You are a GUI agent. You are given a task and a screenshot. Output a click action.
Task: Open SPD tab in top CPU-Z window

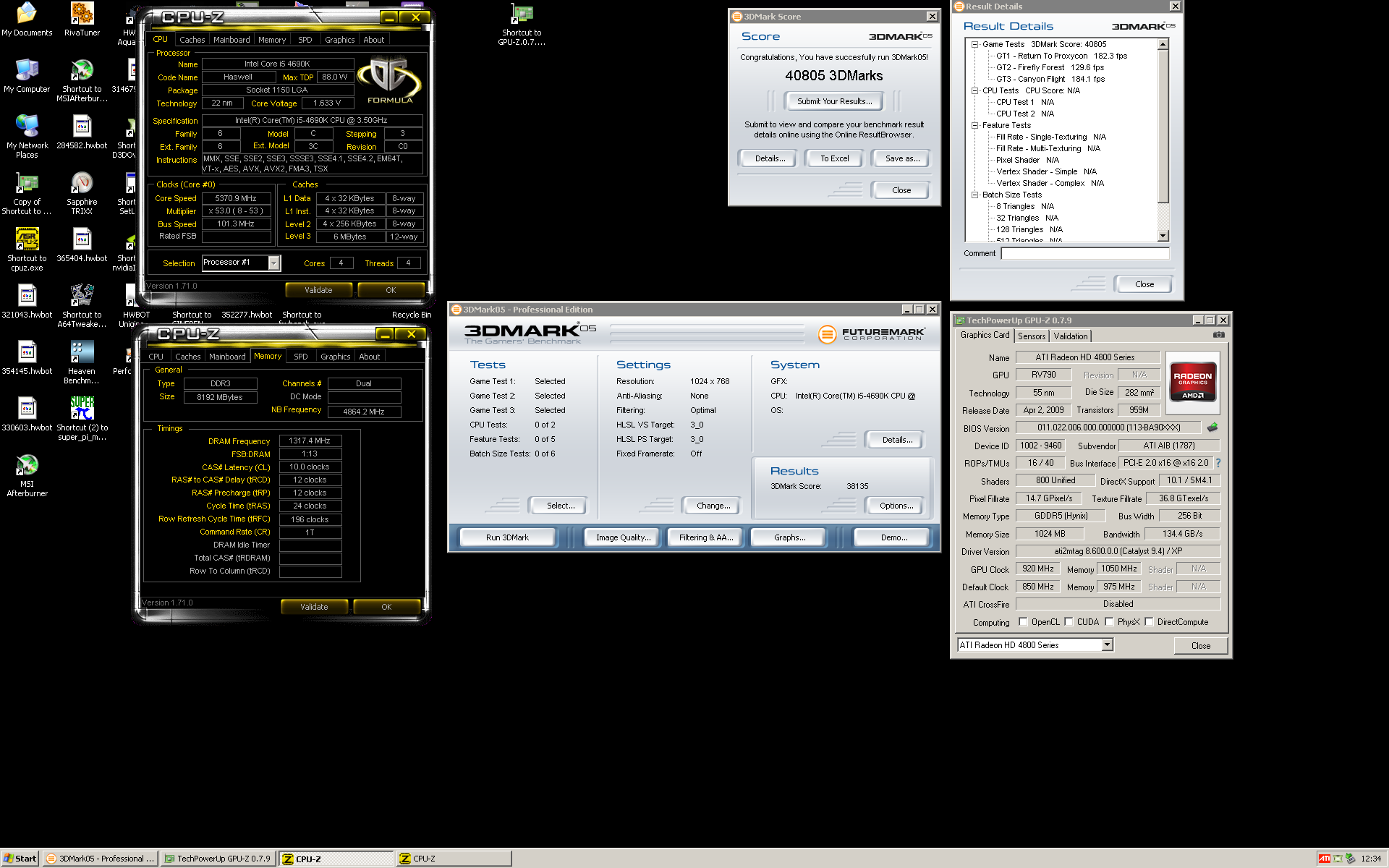coord(305,40)
